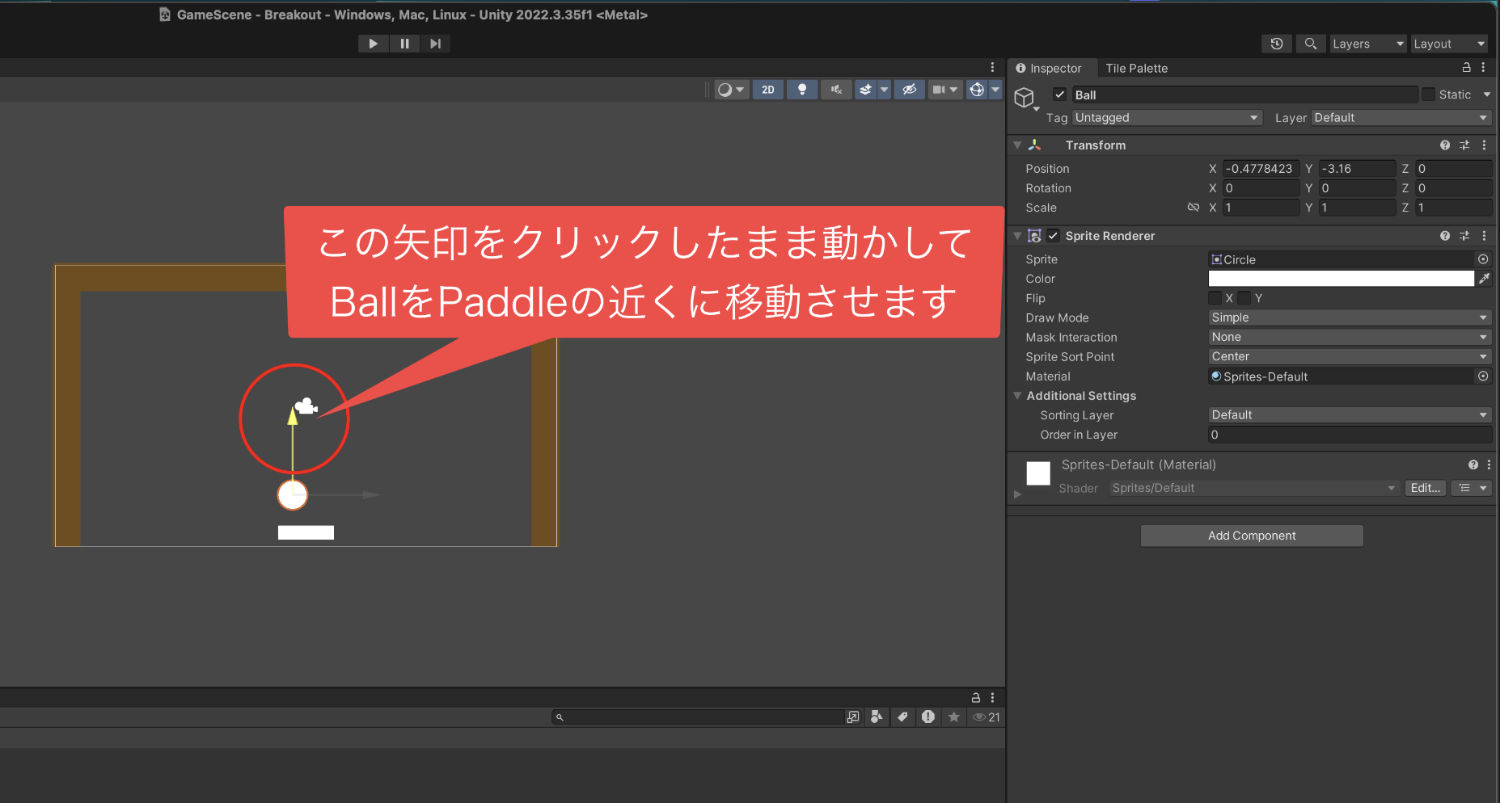Toggle hidden objects visibility eye icon
Screen dimensions: 1500x803
tap(909, 90)
